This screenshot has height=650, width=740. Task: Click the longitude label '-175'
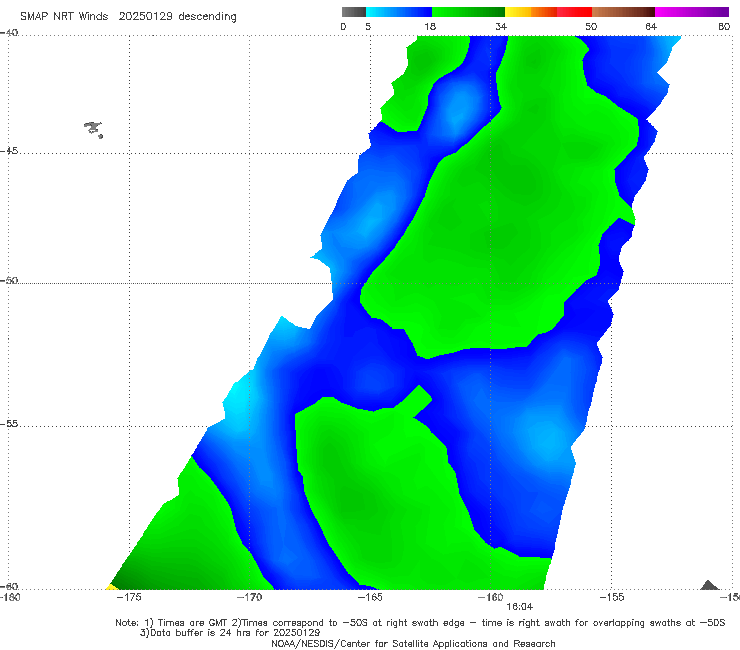click(129, 597)
